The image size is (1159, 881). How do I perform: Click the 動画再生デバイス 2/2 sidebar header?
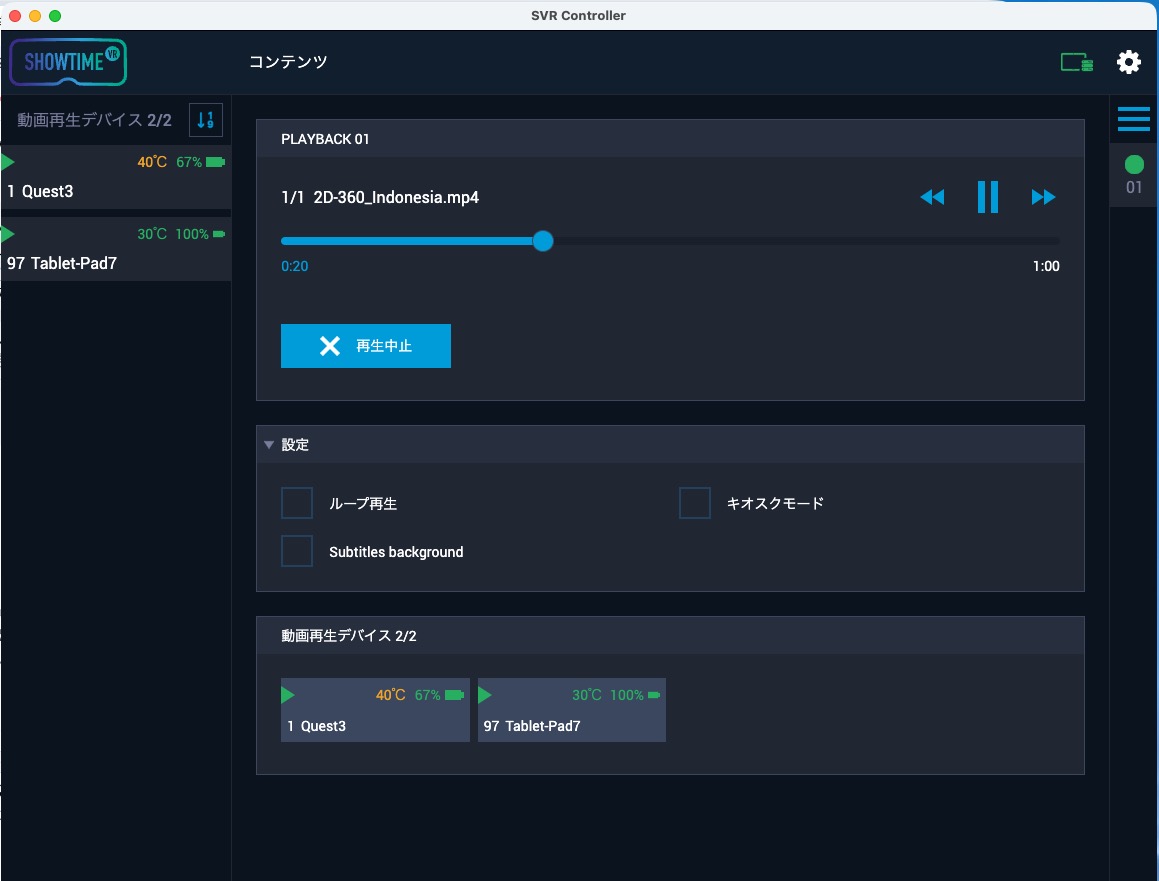coord(95,120)
